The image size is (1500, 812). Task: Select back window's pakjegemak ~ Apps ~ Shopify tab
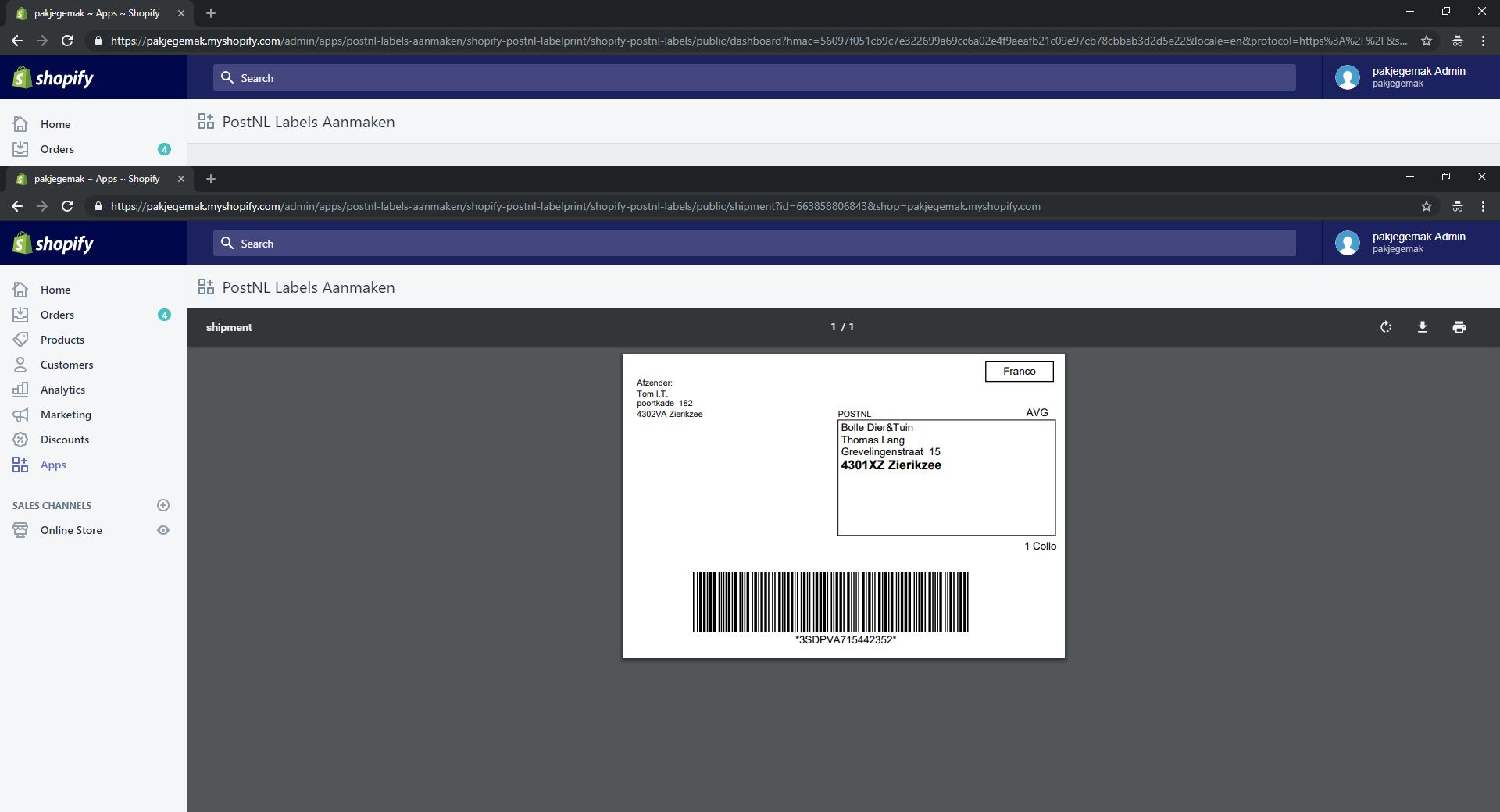tap(97, 13)
